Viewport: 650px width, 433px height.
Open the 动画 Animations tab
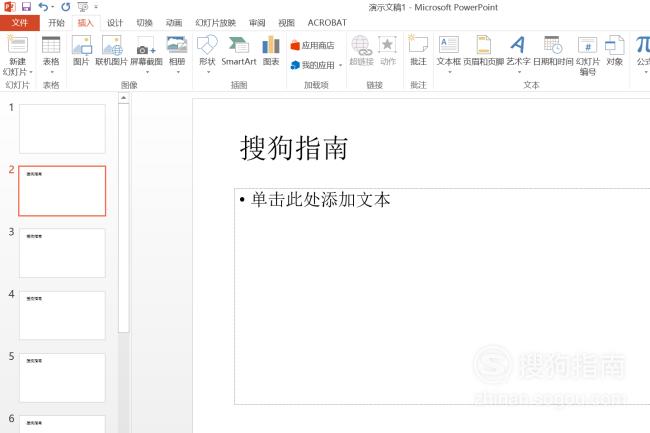174,23
